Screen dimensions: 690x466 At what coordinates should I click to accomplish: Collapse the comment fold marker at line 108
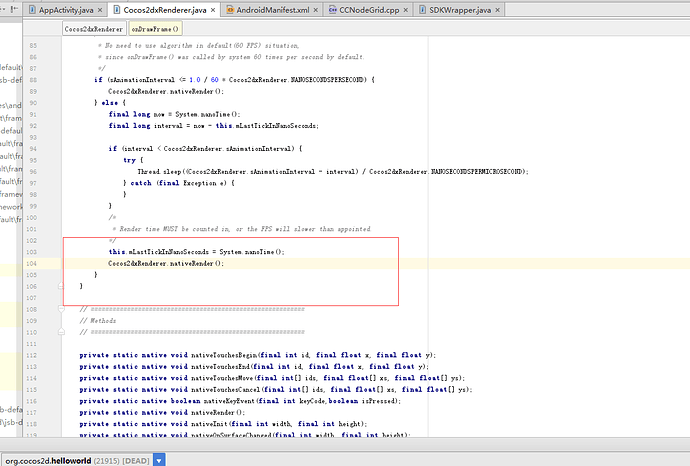(62, 309)
